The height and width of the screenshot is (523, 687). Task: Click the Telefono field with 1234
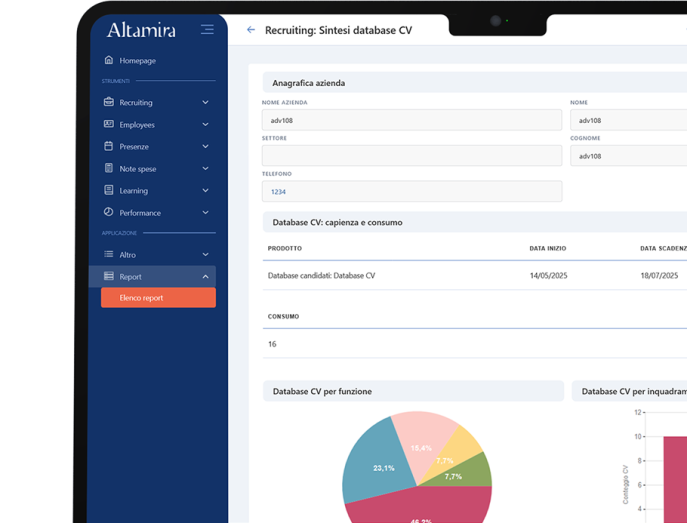point(412,191)
